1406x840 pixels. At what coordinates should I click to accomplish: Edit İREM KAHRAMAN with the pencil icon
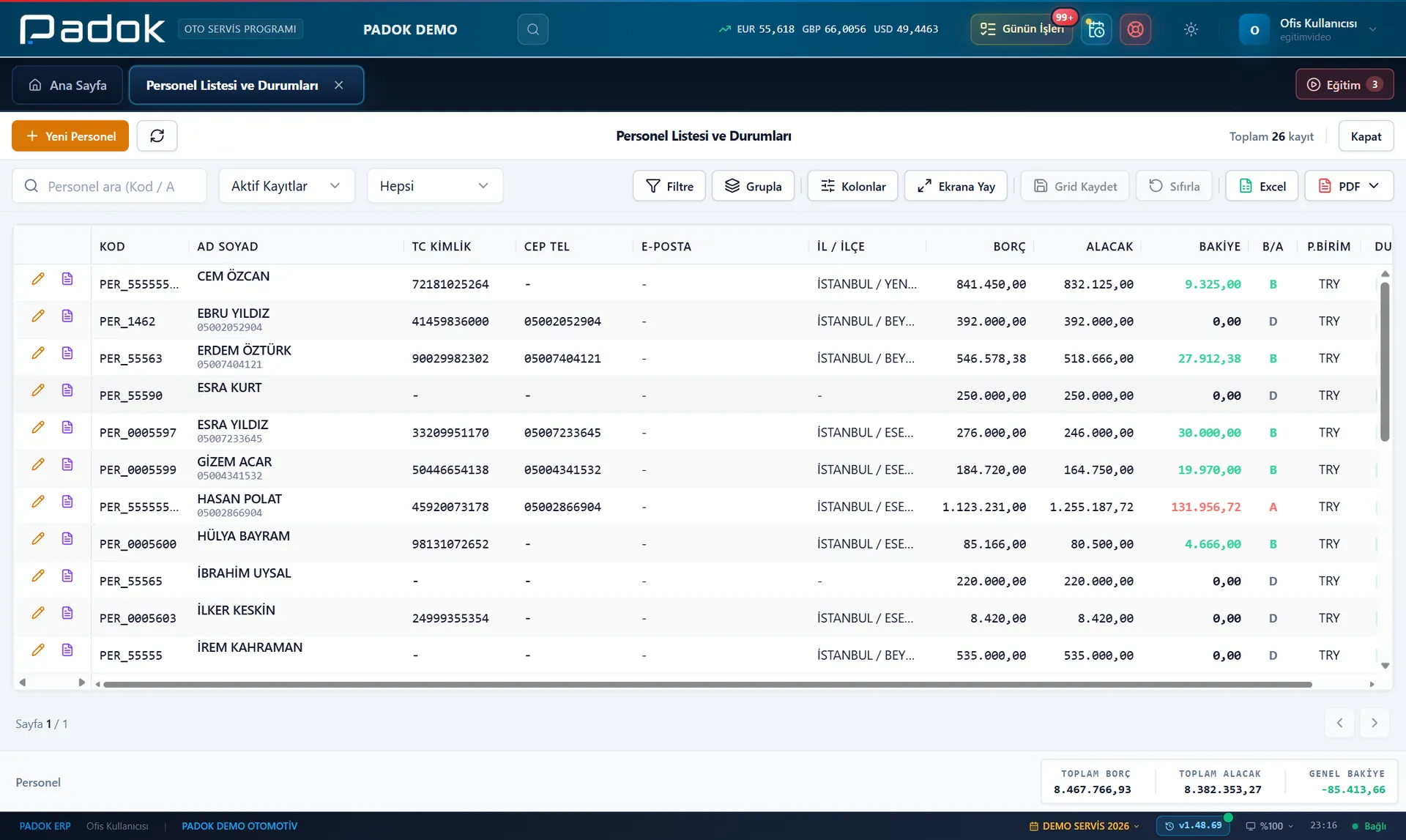[x=38, y=650]
